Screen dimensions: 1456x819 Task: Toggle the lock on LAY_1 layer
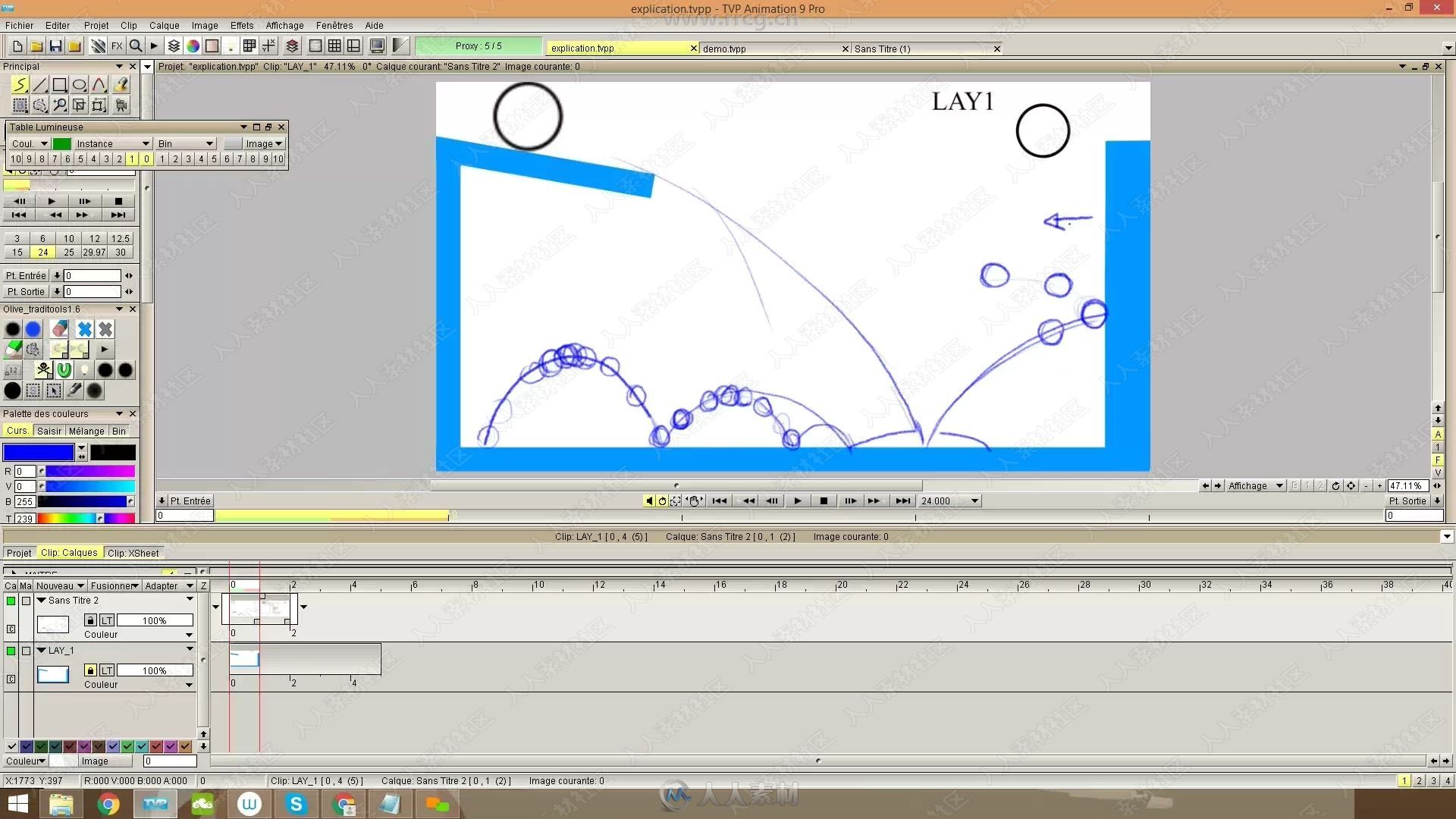[x=90, y=670]
